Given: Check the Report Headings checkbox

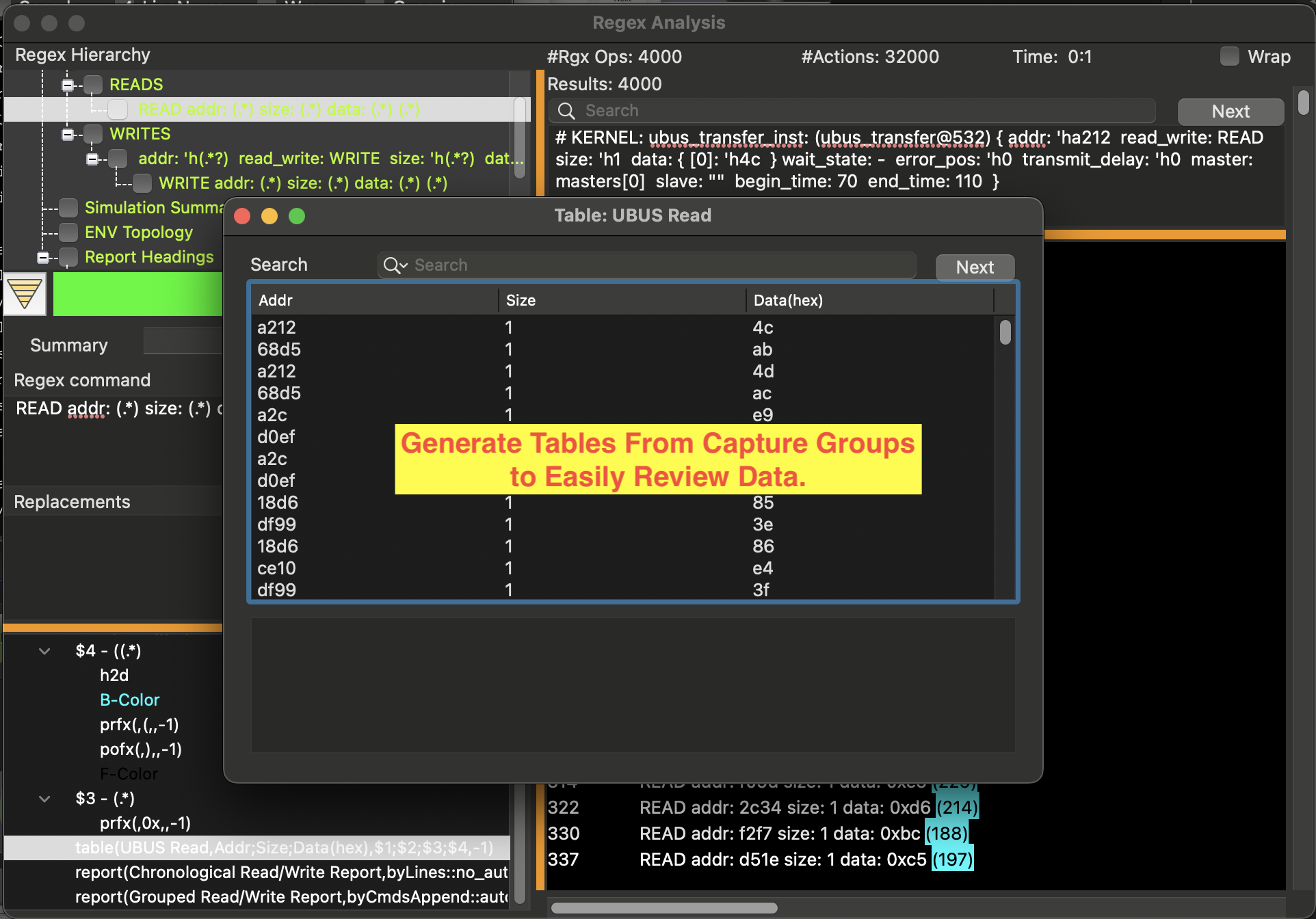Looking at the screenshot, I should [68, 257].
